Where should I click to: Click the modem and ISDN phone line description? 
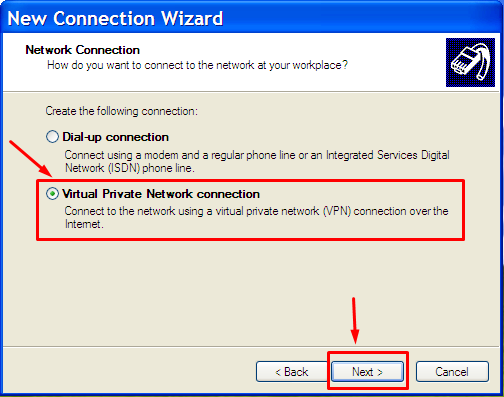tap(257, 161)
